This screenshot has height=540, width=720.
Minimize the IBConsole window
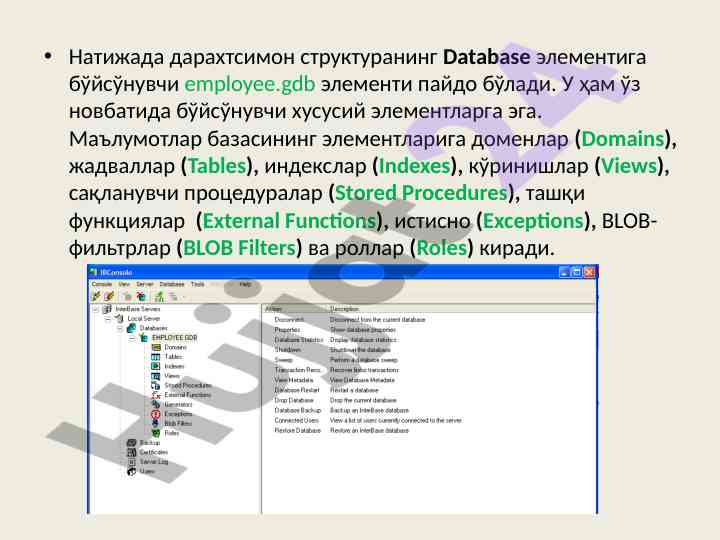565,272
